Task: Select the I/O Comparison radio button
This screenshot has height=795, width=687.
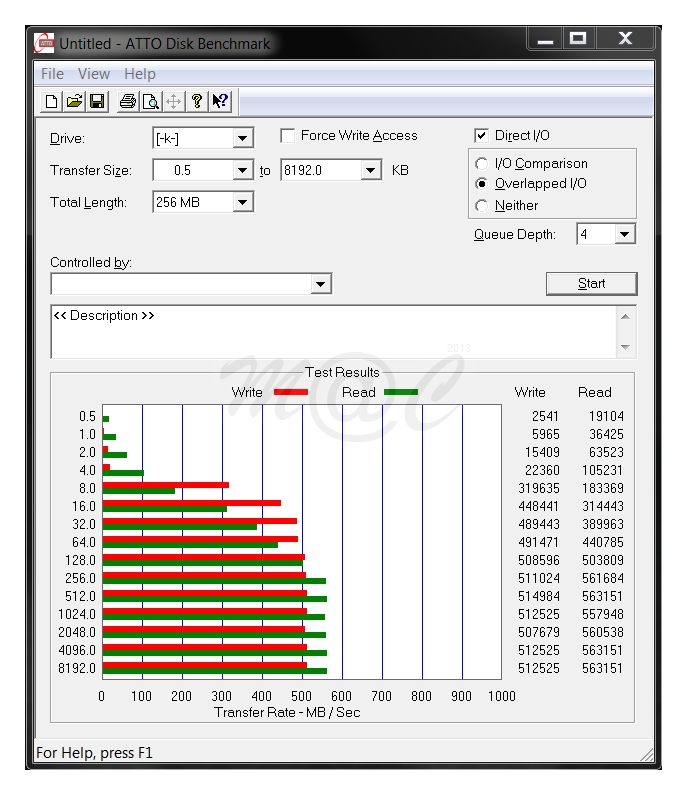Action: [482, 164]
